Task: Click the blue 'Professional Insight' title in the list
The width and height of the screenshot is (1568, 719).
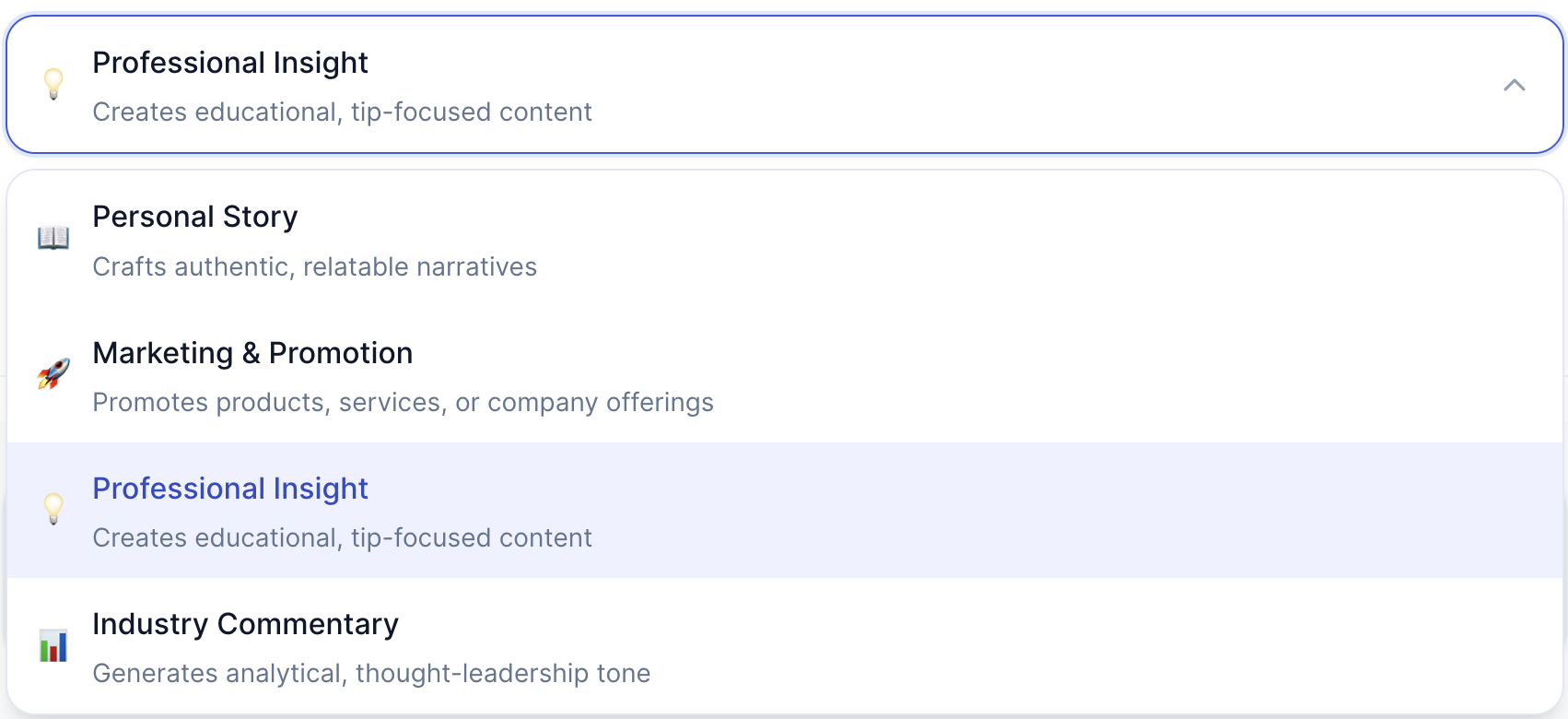Action: 230,489
